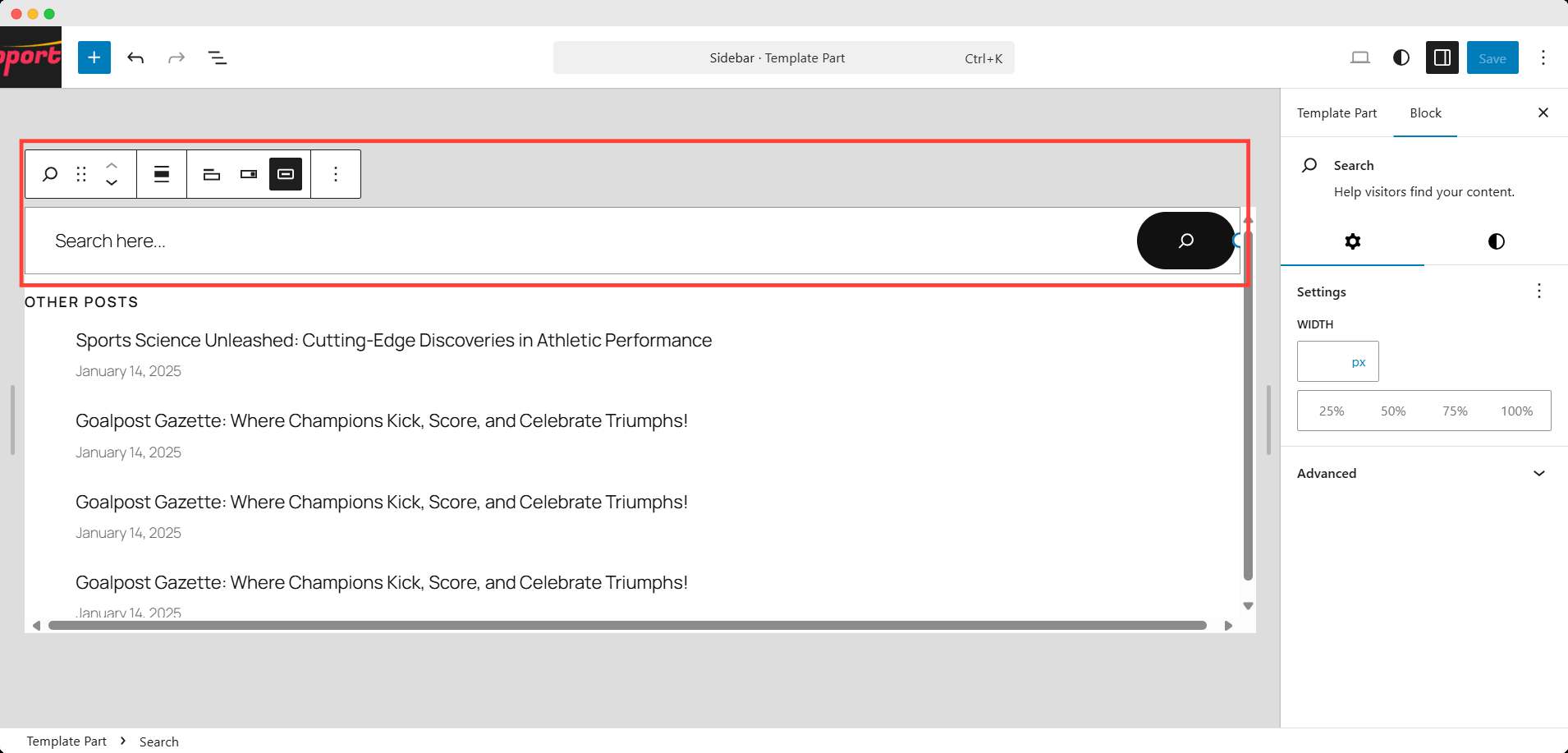Open the desktop view preview icon

click(1360, 57)
